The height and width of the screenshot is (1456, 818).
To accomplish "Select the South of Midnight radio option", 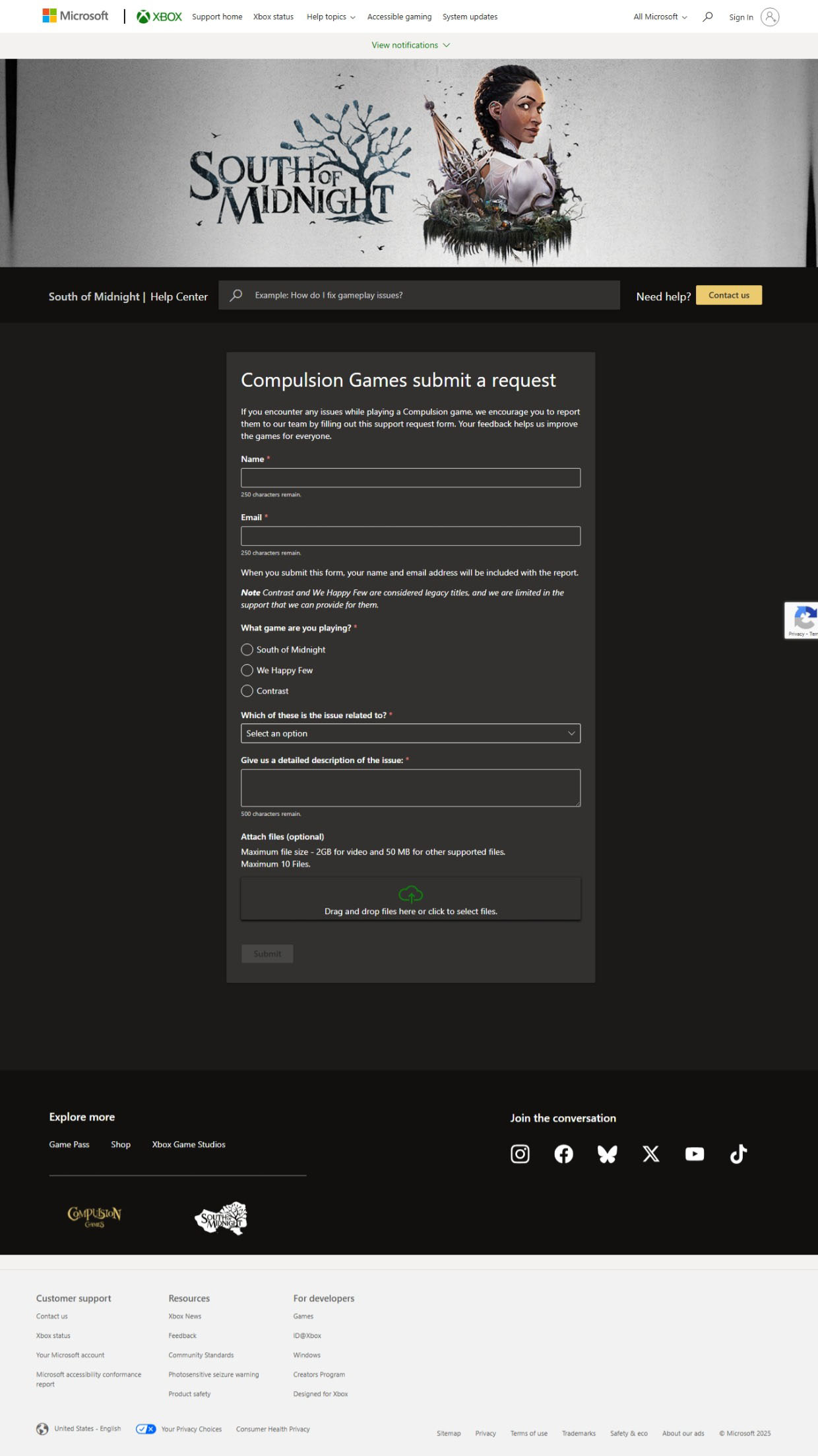I will 247,649.
